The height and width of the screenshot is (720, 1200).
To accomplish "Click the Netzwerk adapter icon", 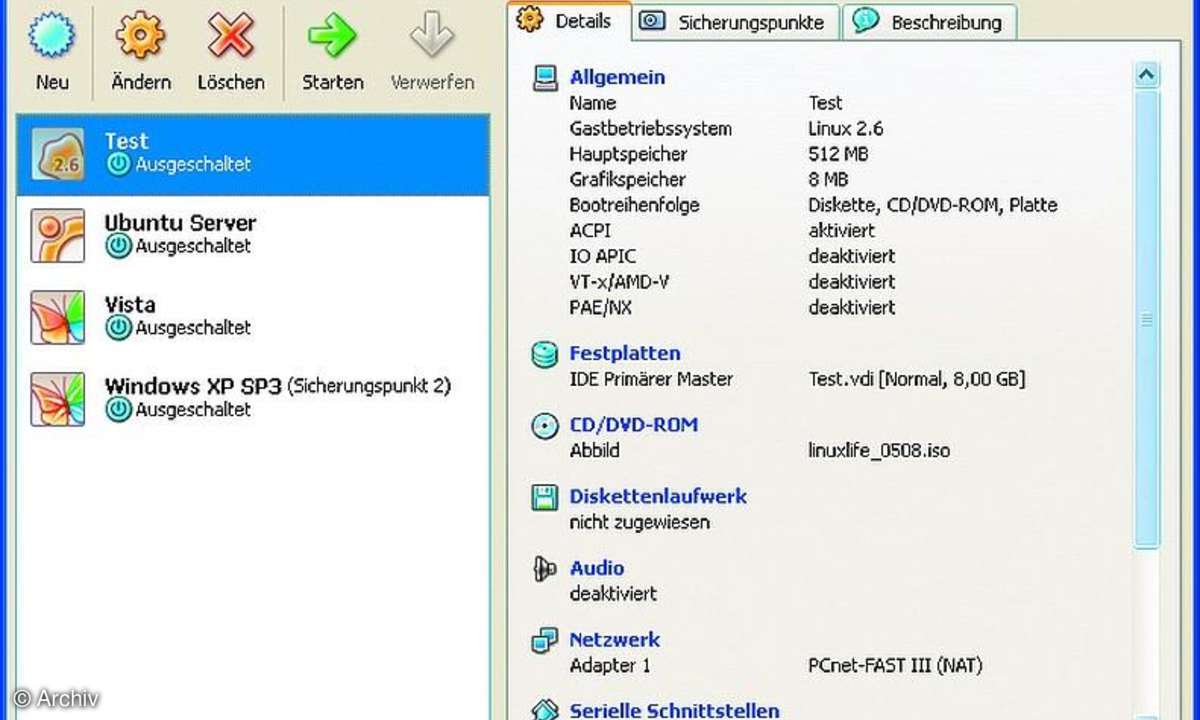I will click(545, 640).
